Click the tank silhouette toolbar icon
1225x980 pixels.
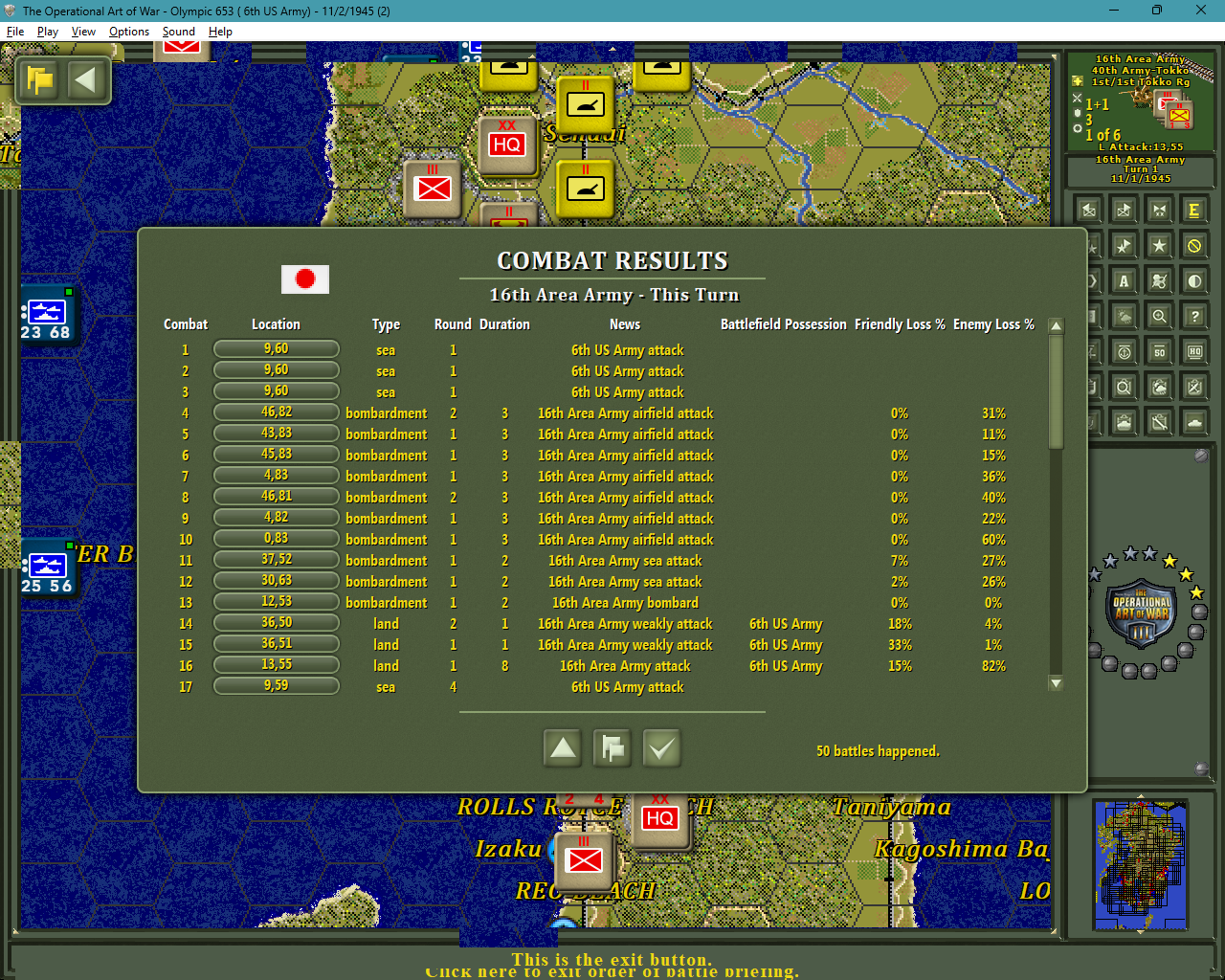point(1194,422)
